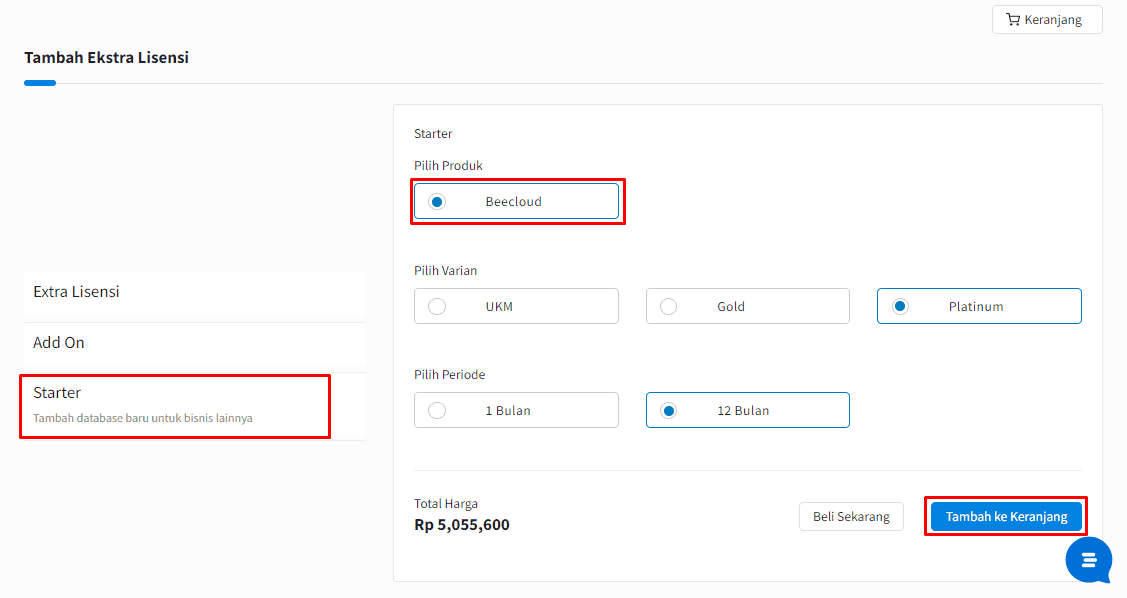Open the chat support bubble icon
Viewport: 1127px width, 598px height.
[1089, 560]
